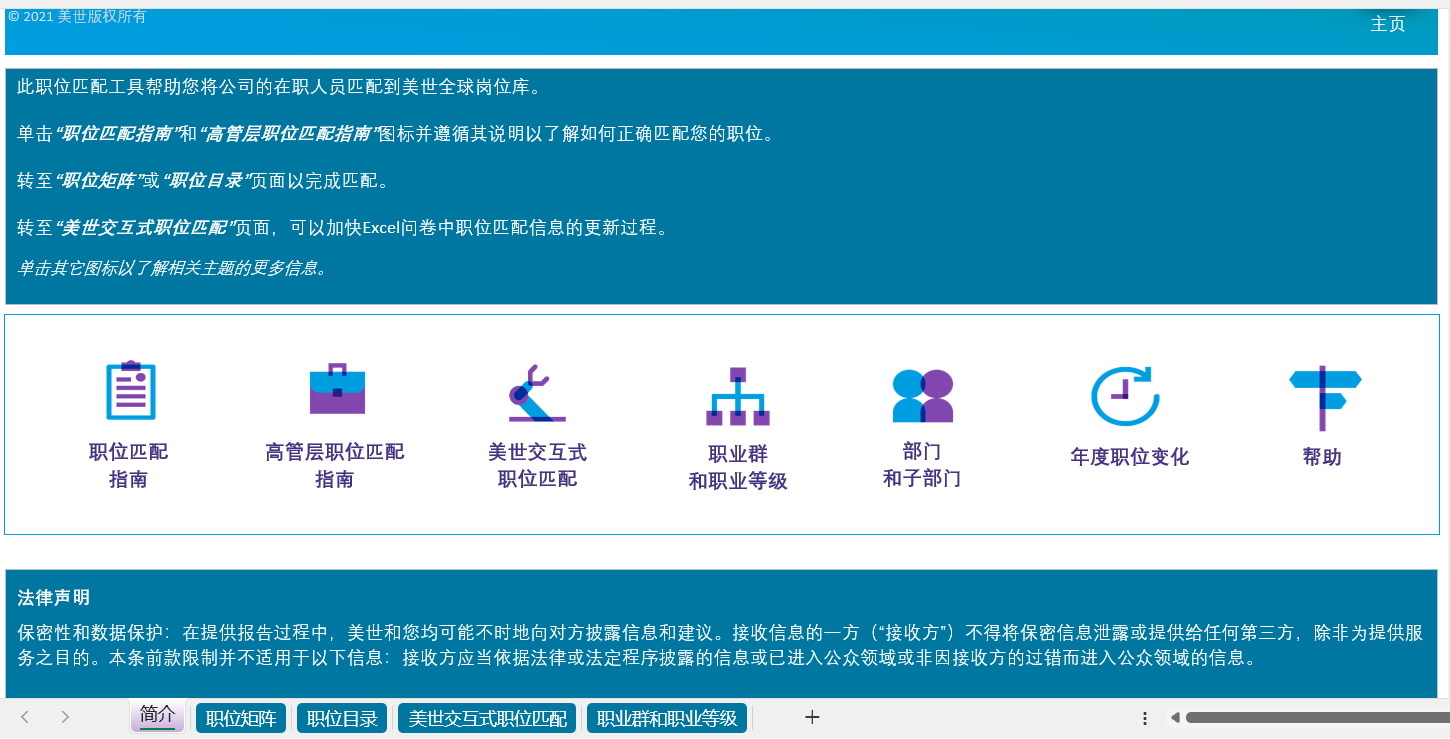Select the 简介 sheet tab
The width and height of the screenshot is (1450, 739).
(157, 716)
